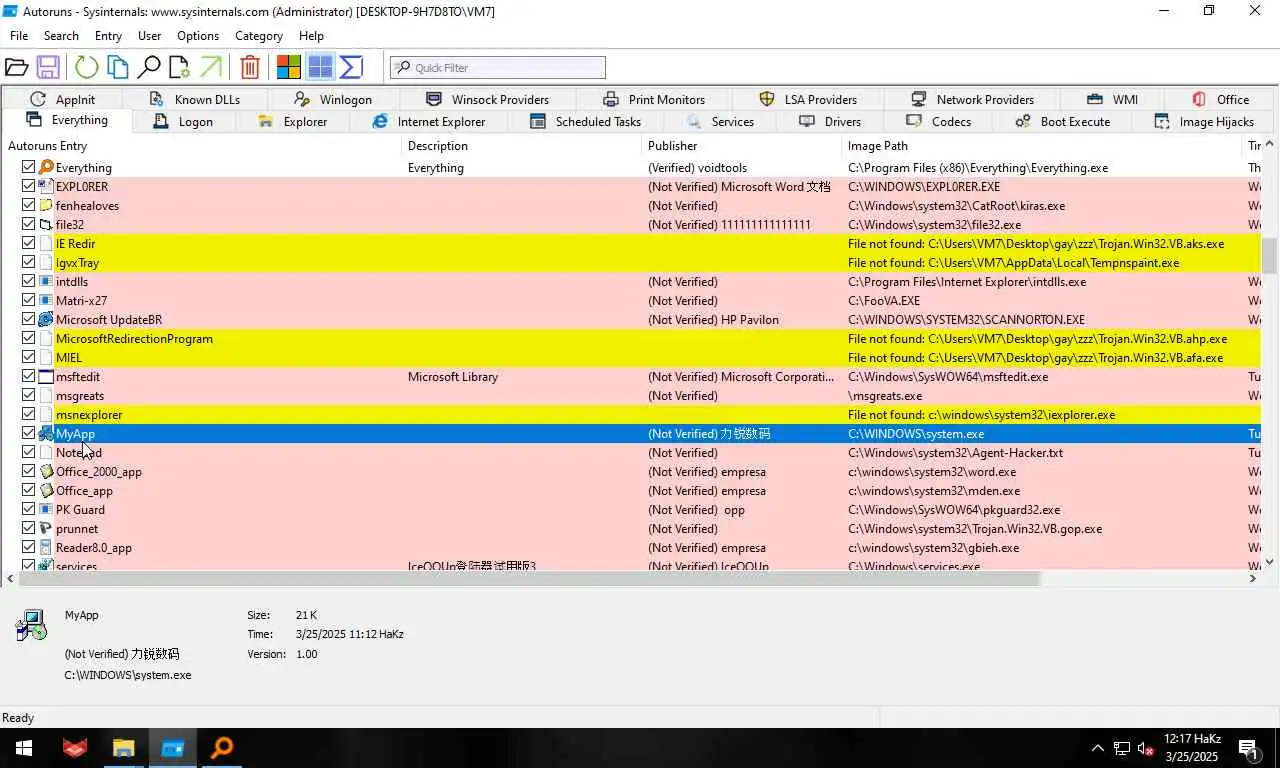This screenshot has height=768, width=1280.
Task: Click the horizontal scrollbar thumb
Action: tap(530, 578)
